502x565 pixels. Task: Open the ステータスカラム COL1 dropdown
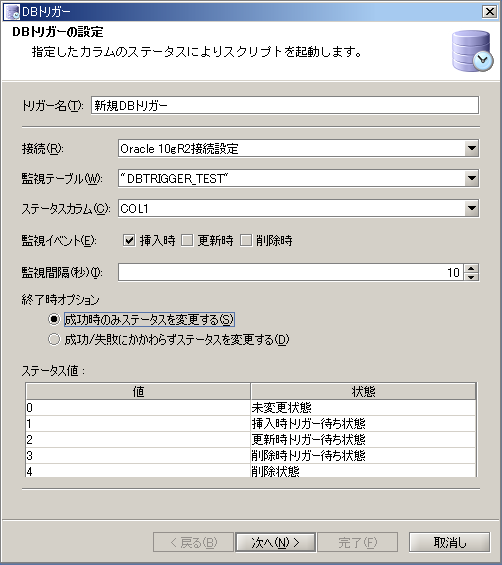(471, 208)
